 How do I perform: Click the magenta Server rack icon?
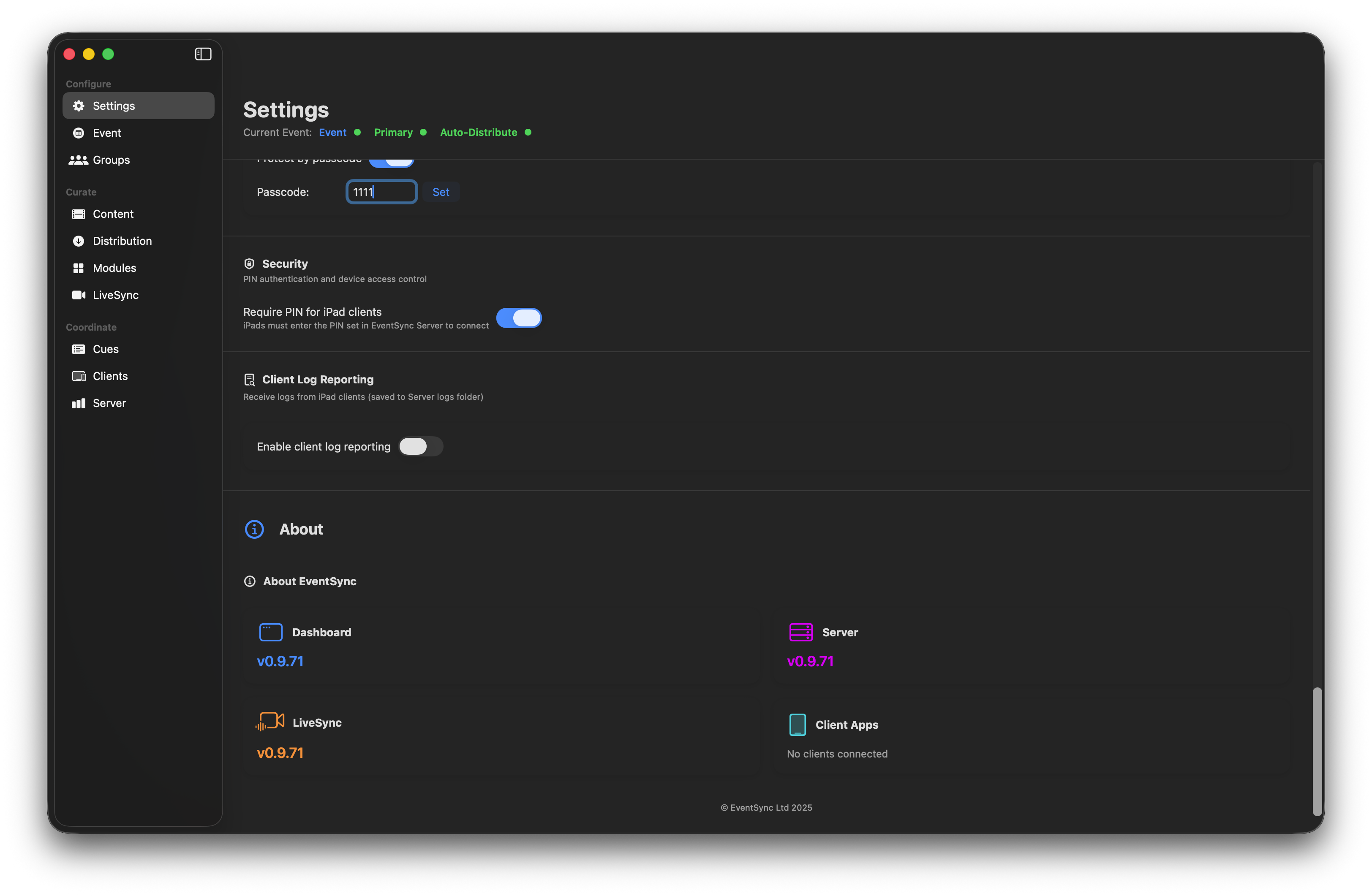[801, 632]
